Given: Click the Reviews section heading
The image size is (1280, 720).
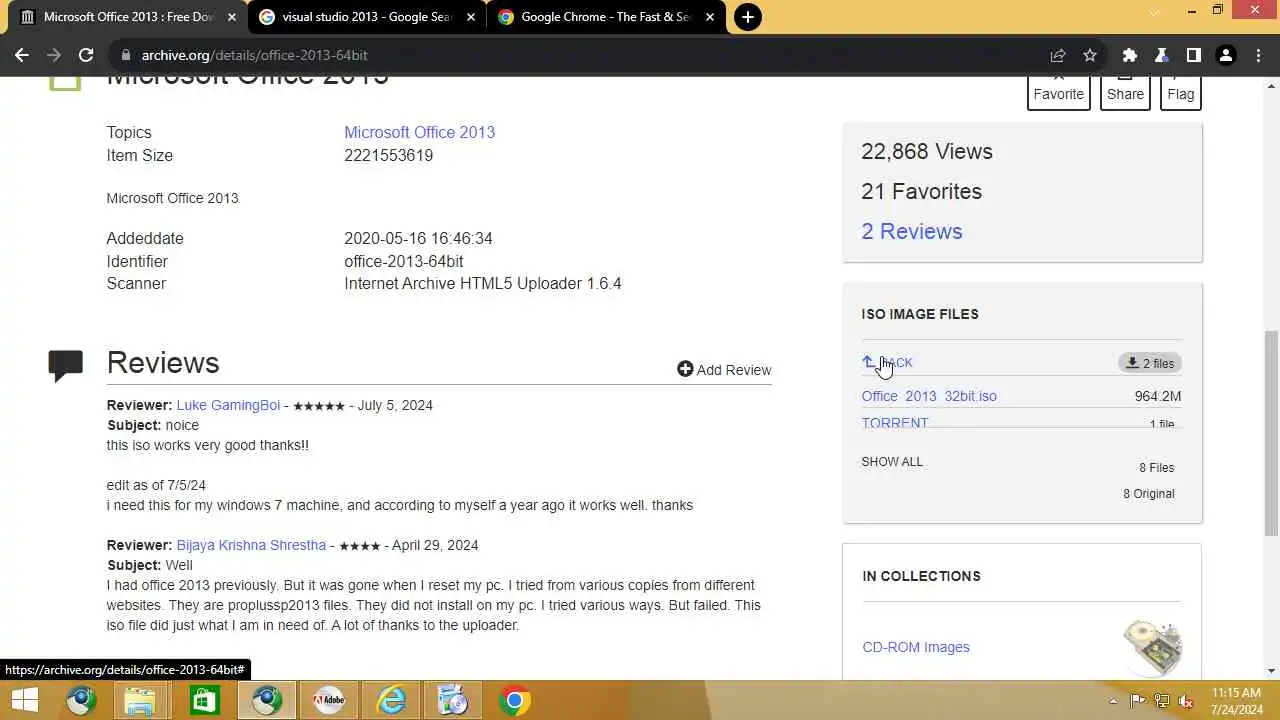Looking at the screenshot, I should (163, 363).
